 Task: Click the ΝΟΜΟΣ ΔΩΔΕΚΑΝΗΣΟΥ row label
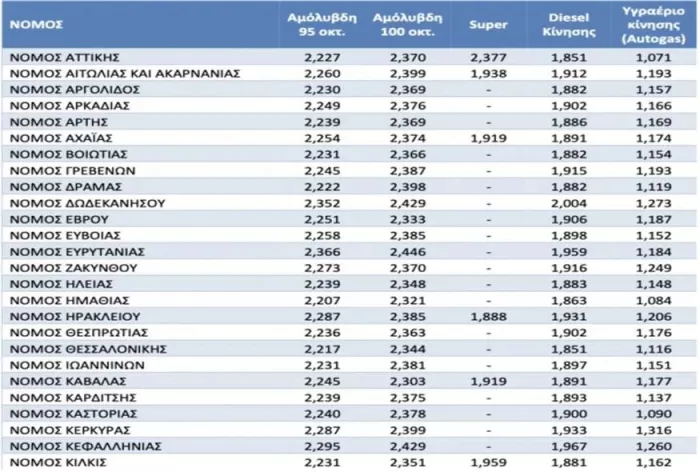click(88, 203)
